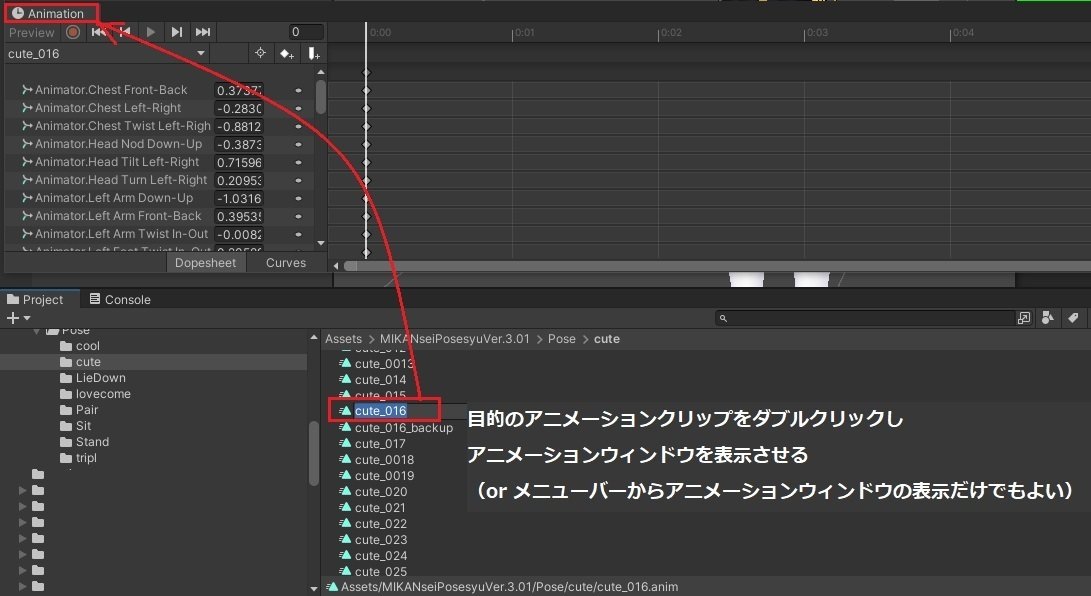The height and width of the screenshot is (596, 1091).
Task: Click the 0:03 mark on timeline ruler
Action: (817, 33)
